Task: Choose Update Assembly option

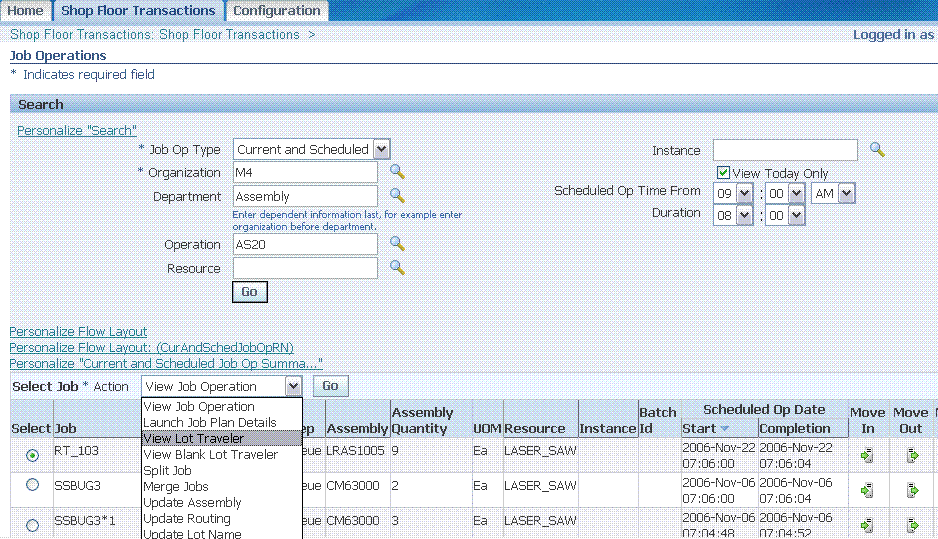Action: click(222, 503)
